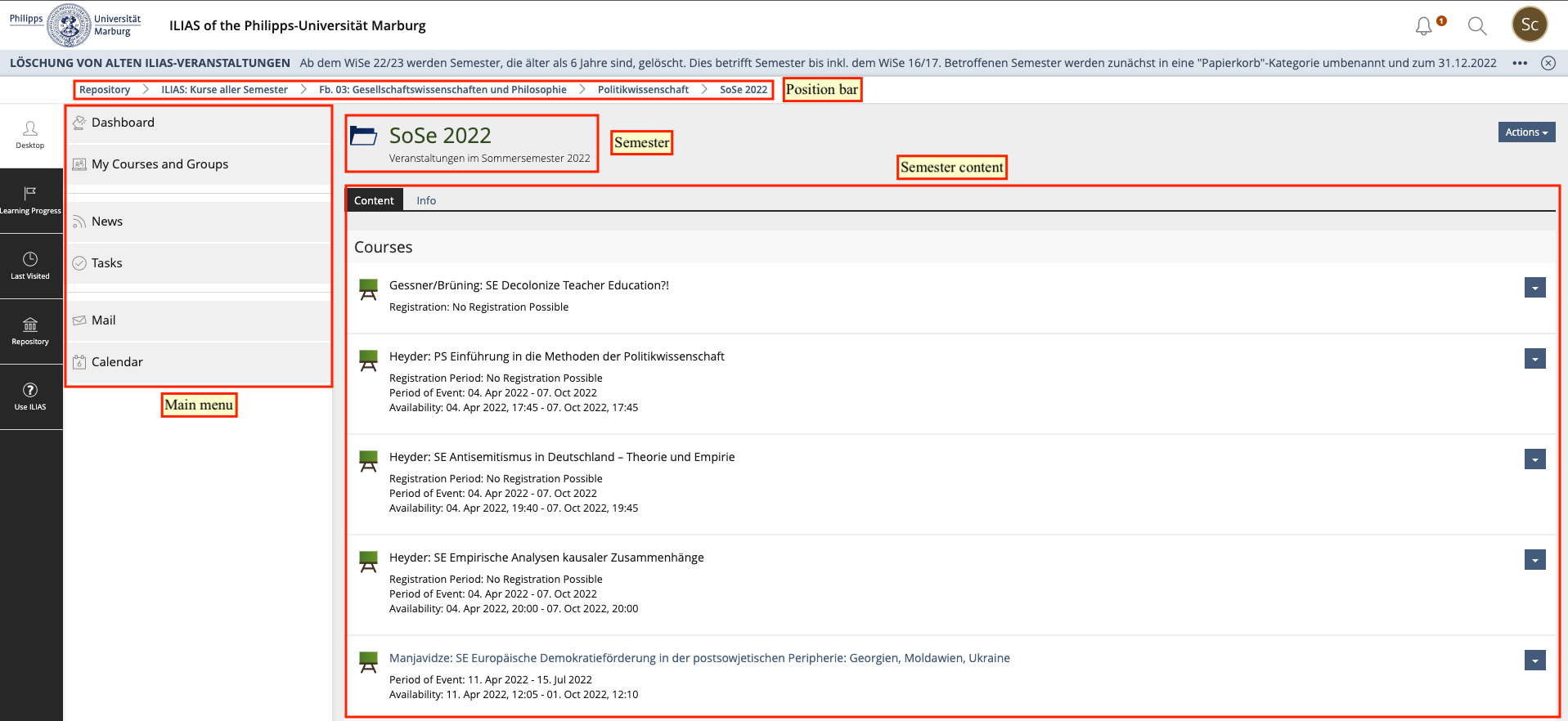The height and width of the screenshot is (721, 1568).
Task: Open Dashboard from the main menu
Action: click(123, 123)
